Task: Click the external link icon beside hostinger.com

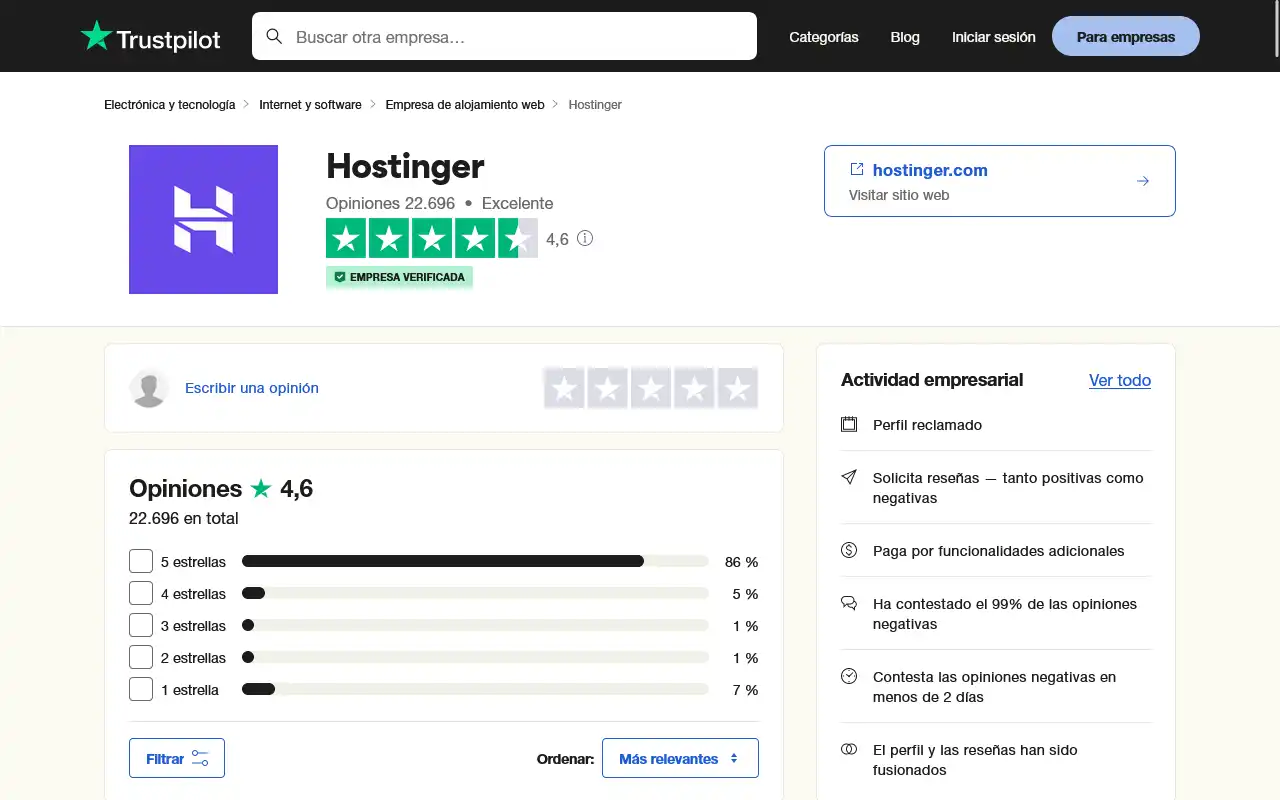Action: click(x=857, y=169)
